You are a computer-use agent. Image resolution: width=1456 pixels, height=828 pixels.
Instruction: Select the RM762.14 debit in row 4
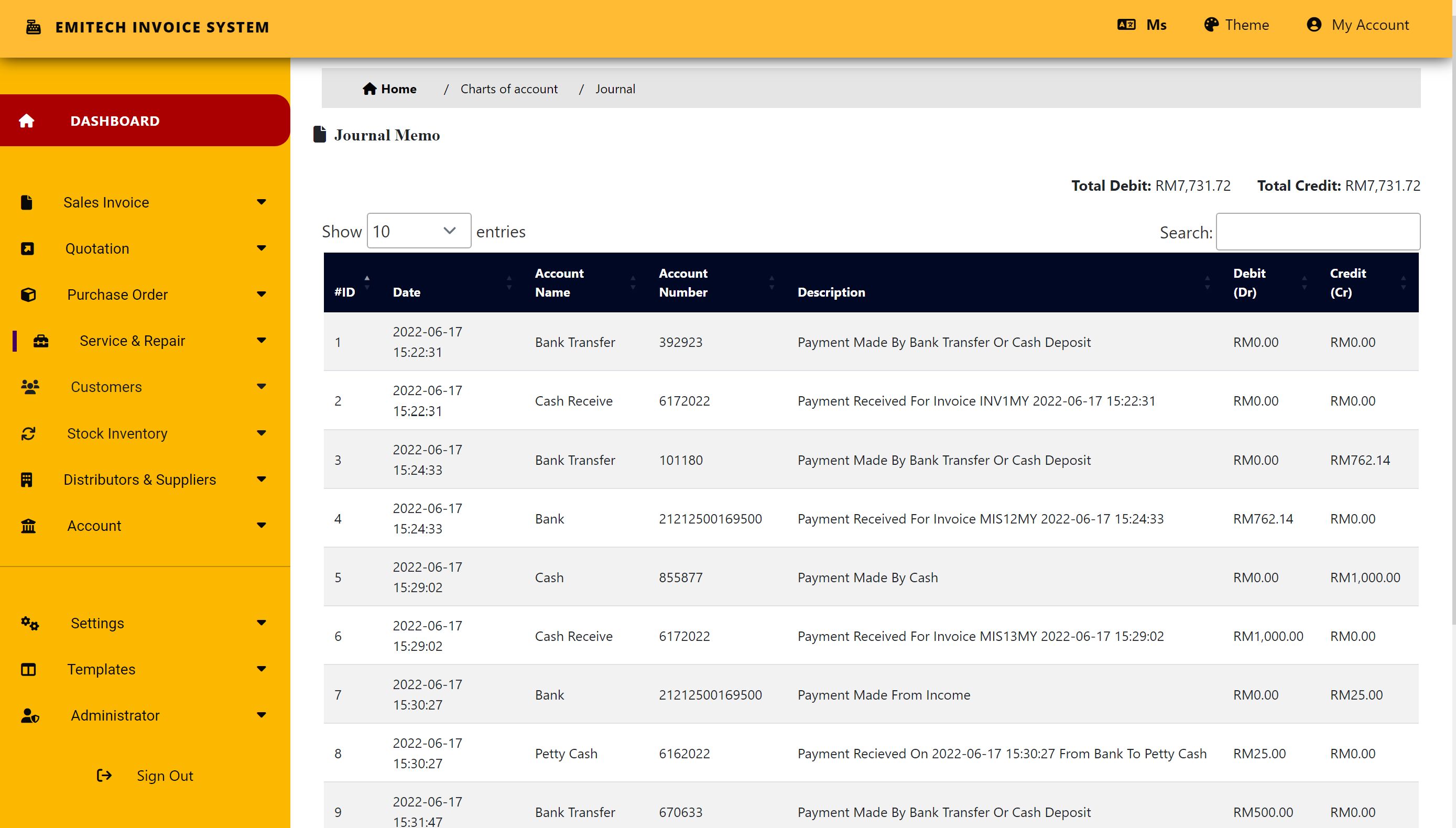[1263, 519]
